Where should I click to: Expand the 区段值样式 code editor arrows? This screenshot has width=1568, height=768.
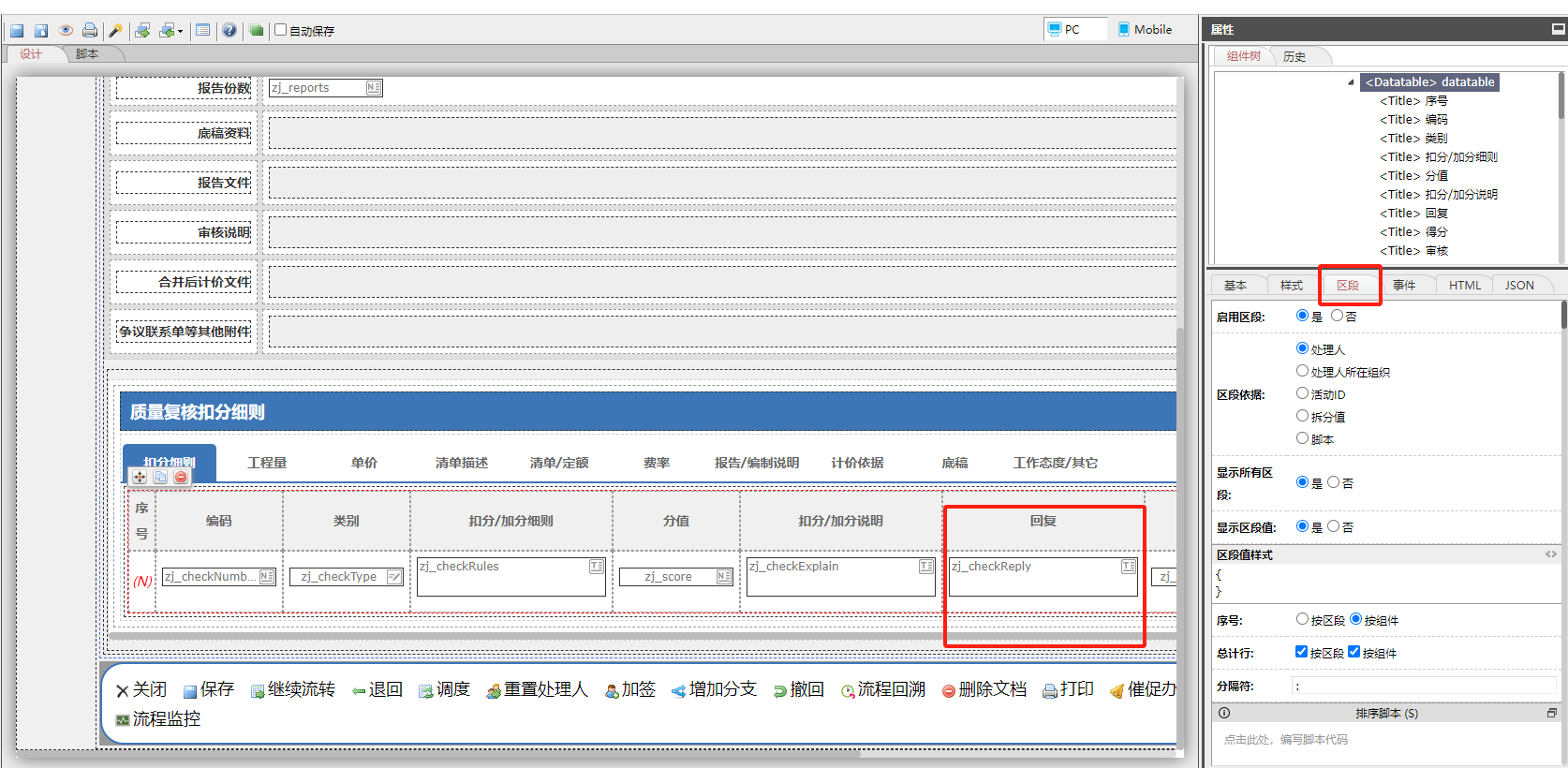tap(1551, 554)
